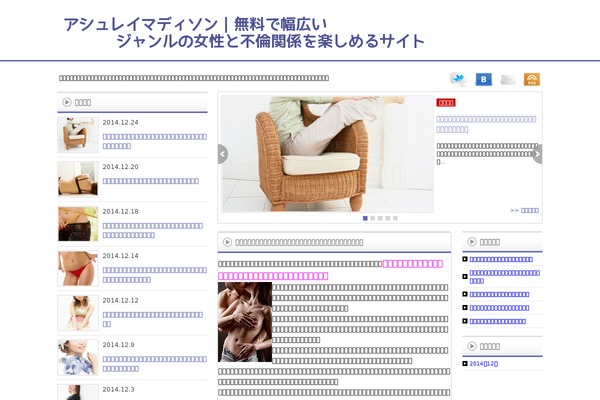This screenshot has height=400, width=600.
Task: Select the third slider pagination dot
Action: pyautogui.click(x=380, y=218)
